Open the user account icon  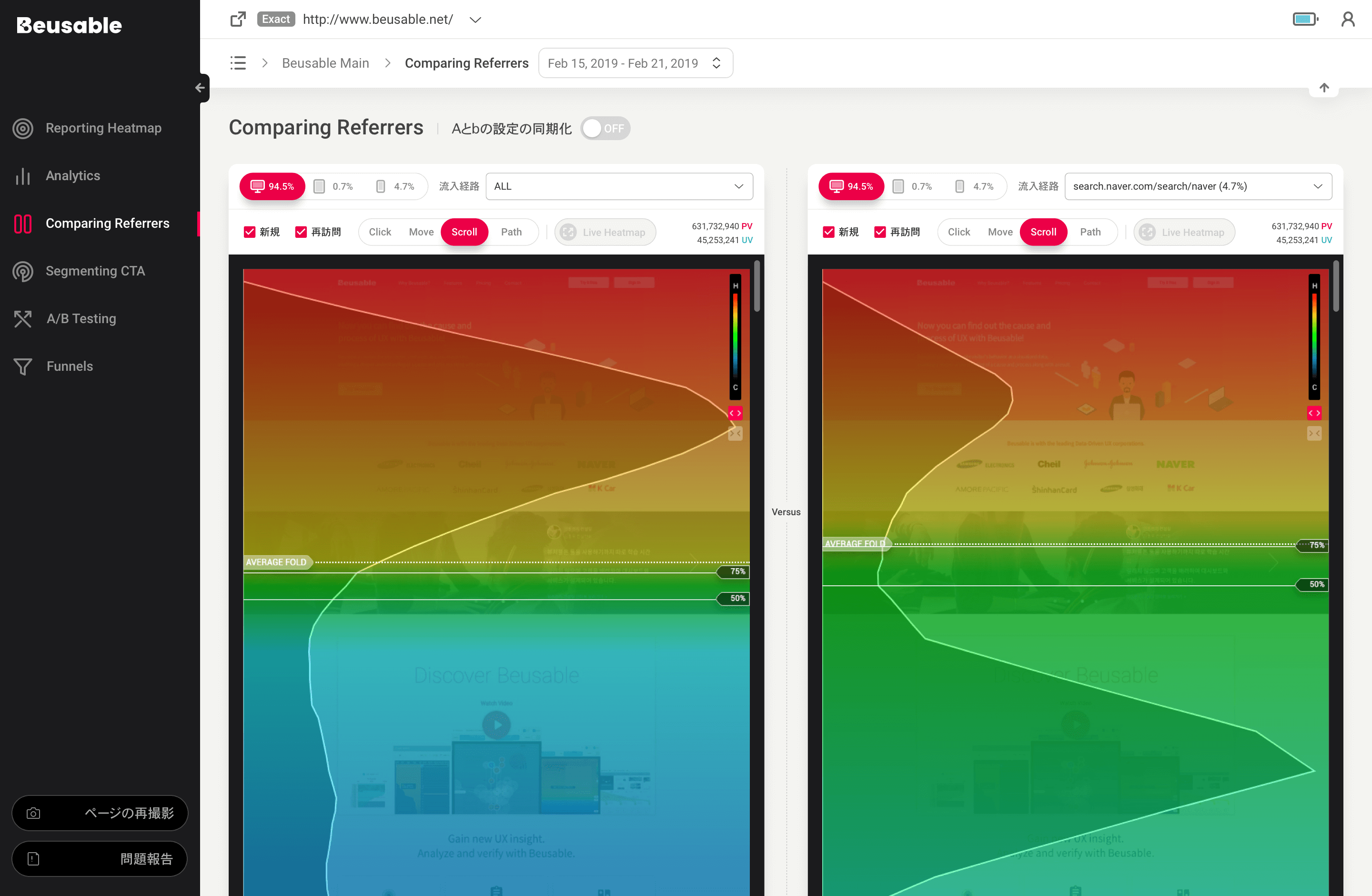pyautogui.click(x=1348, y=19)
